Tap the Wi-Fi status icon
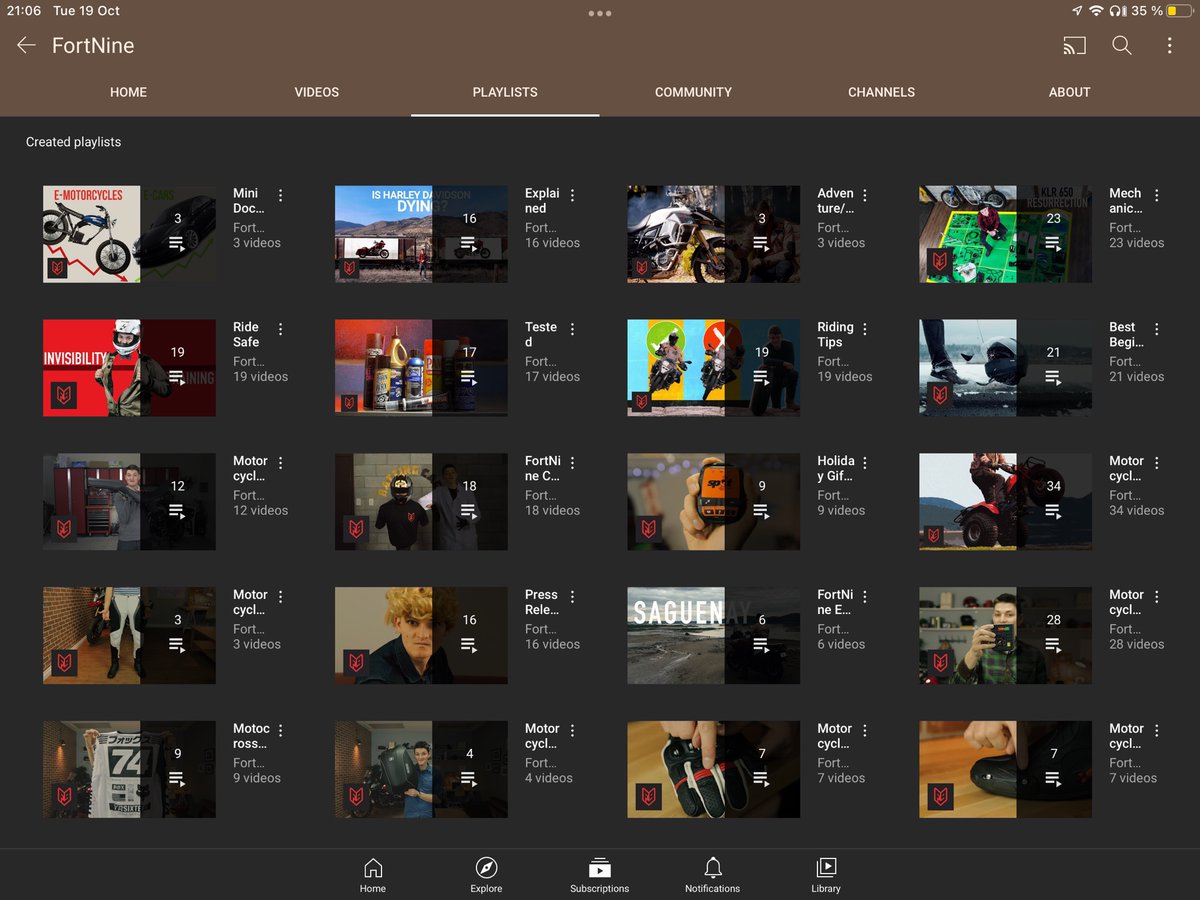The image size is (1200, 900). [1096, 11]
